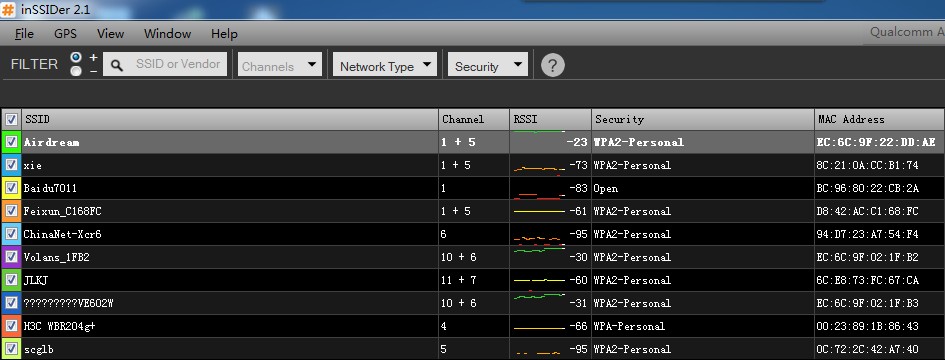Uncheck the Volans_1FB2 network checkbox
945x360 pixels.
pyautogui.click(x=11, y=257)
